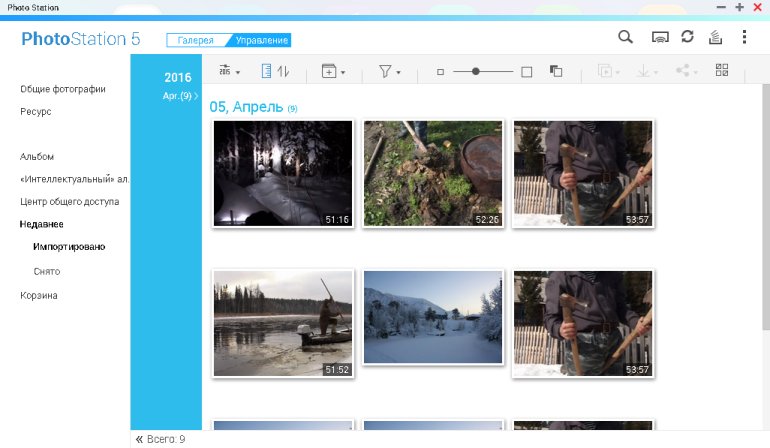The height and width of the screenshot is (448, 770).
Task: Click the select-all grid icon
Action: tap(722, 70)
